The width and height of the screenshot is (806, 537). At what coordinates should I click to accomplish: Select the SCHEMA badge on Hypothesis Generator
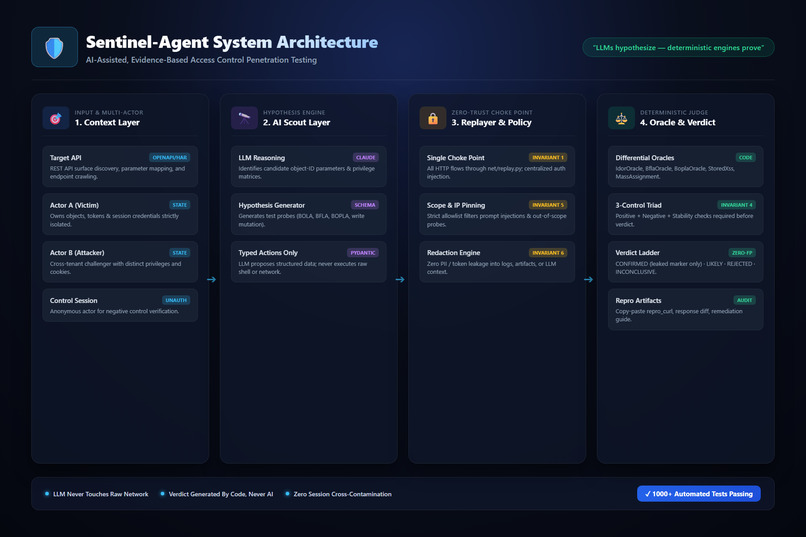point(364,205)
